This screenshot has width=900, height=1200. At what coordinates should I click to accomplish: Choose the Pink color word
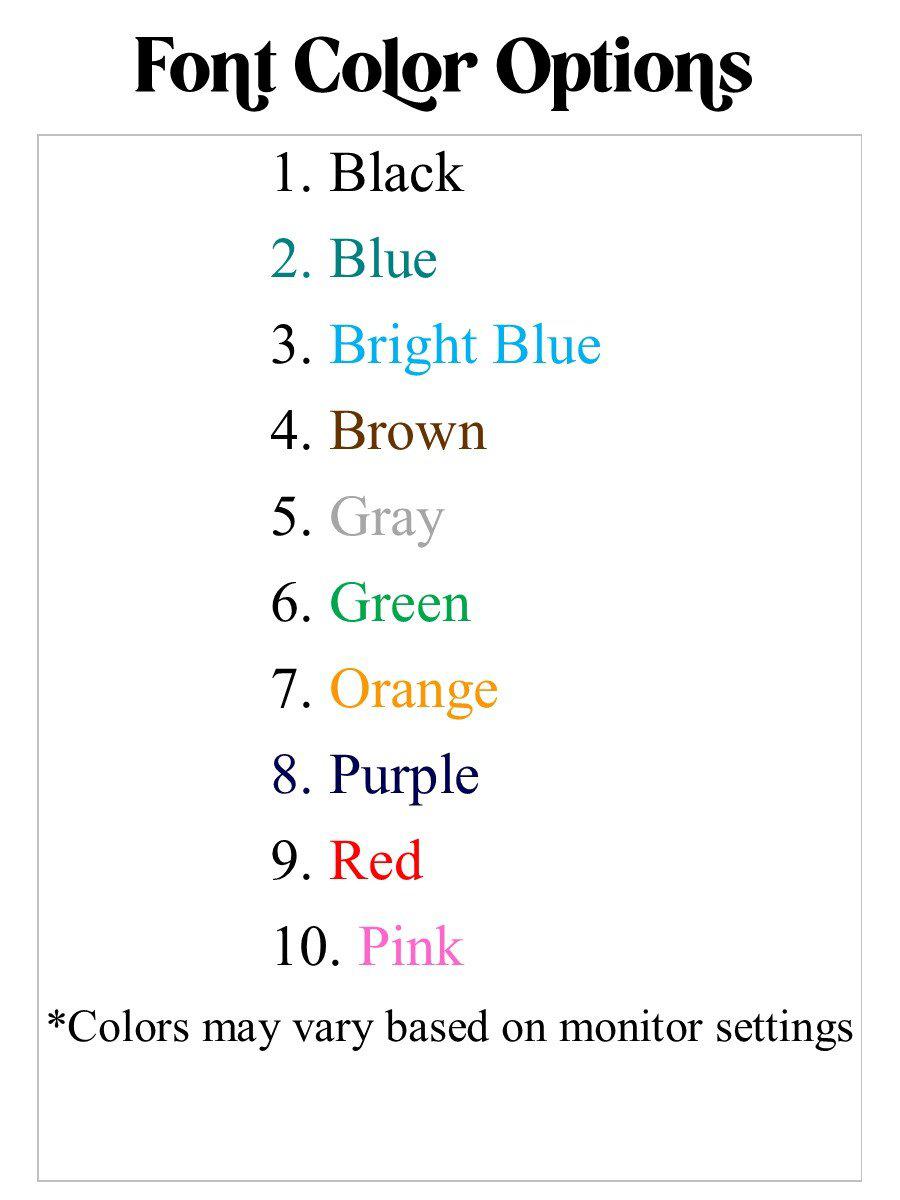410,947
